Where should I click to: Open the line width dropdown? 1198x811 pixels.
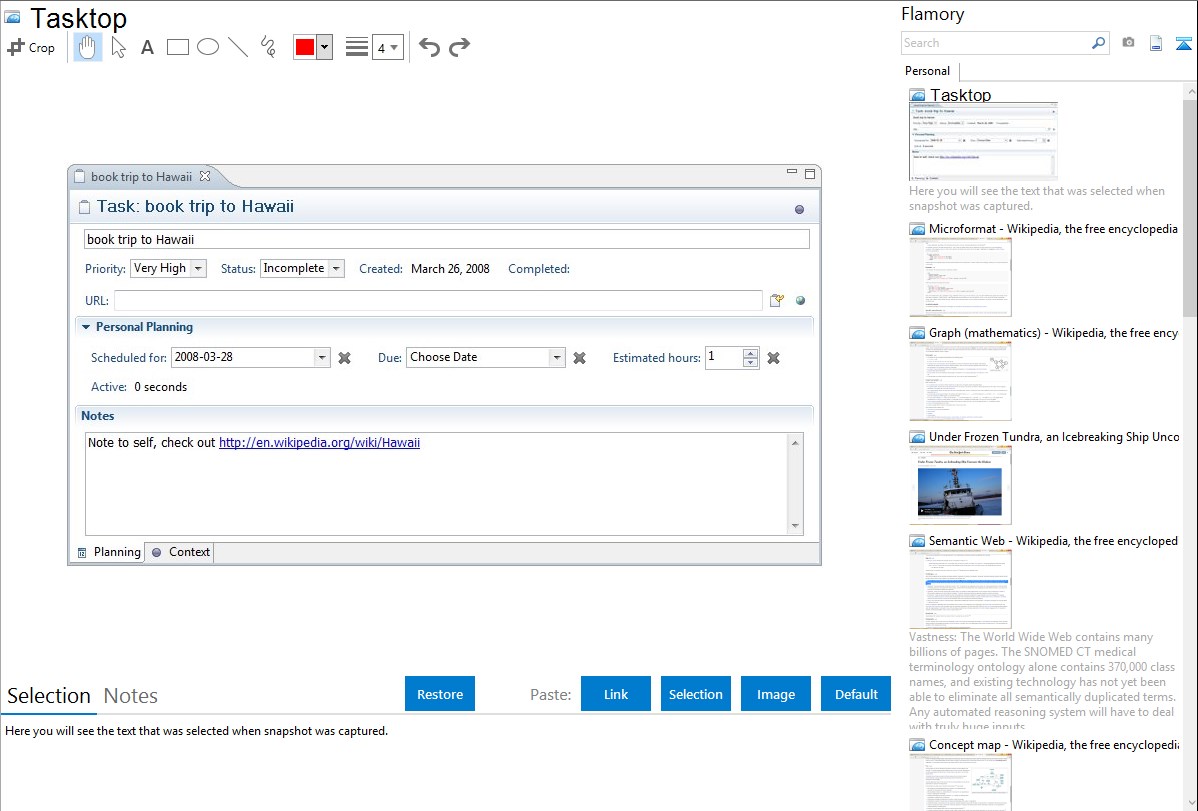(387, 47)
